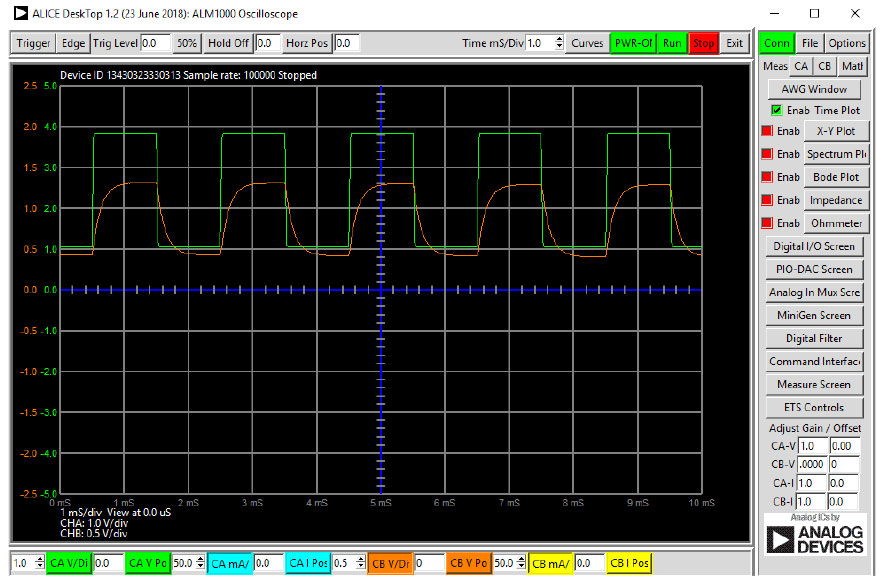This screenshot has width=886, height=582.
Task: Click the Exit button
Action: tap(734, 44)
